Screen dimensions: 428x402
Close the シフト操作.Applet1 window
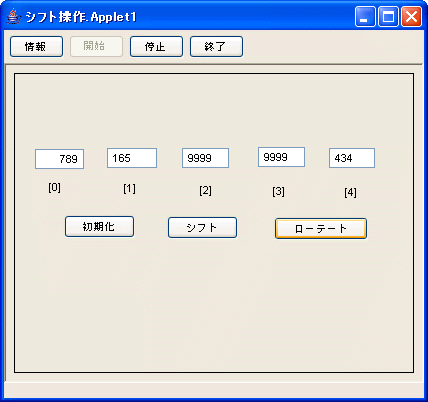point(411,16)
